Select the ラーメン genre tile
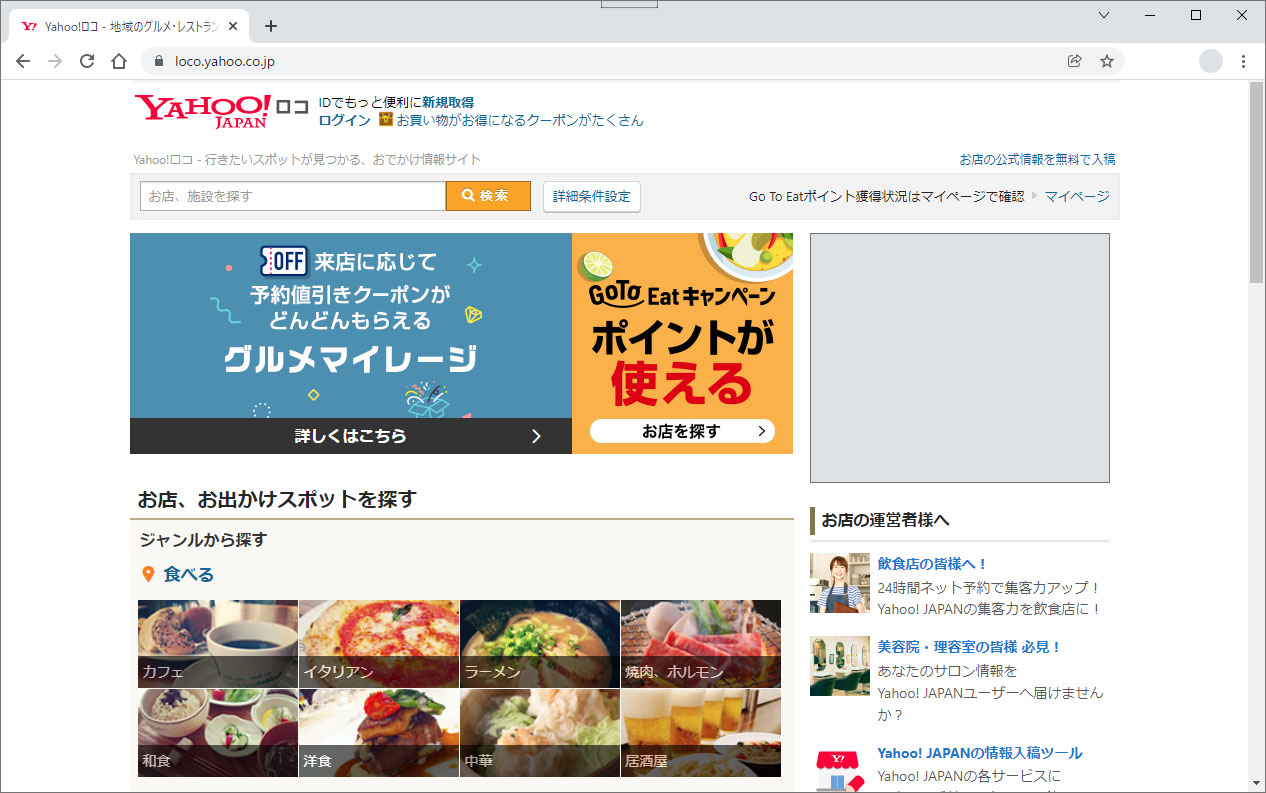Viewport: 1266px width, 793px height. tap(540, 643)
